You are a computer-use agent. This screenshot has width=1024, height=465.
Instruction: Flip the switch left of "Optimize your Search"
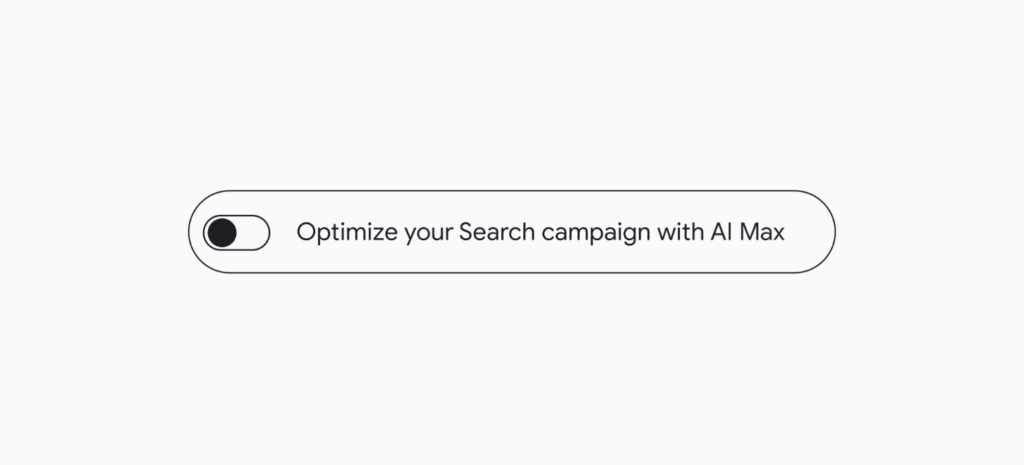click(x=236, y=232)
